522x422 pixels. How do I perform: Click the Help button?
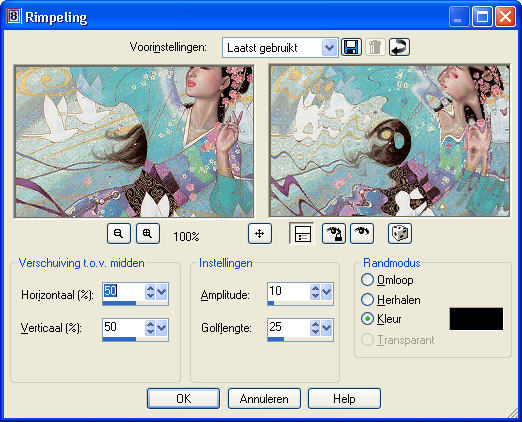344,398
